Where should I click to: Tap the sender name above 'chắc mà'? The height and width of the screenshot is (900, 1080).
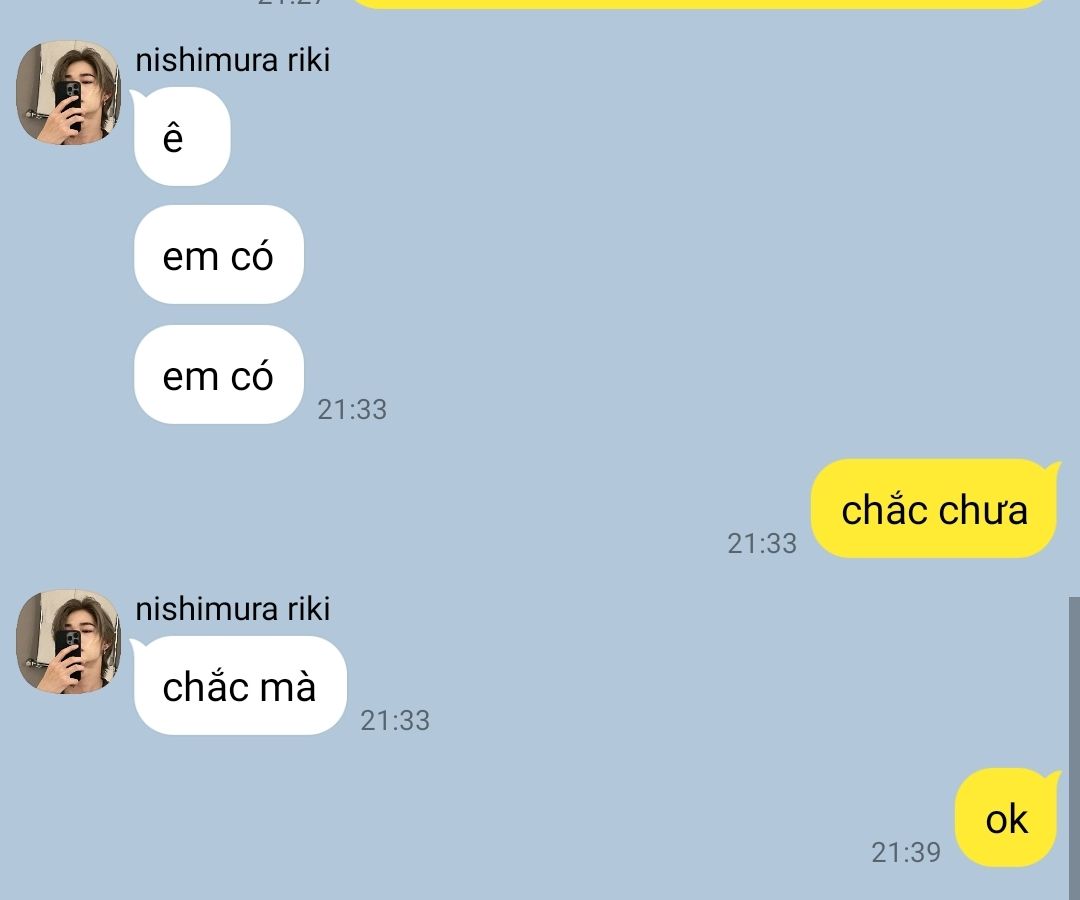(x=233, y=609)
